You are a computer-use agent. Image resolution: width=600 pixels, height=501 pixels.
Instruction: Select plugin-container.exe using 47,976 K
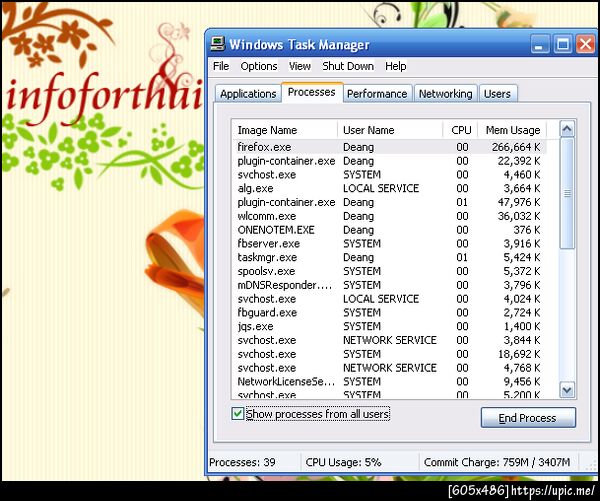tap(390, 202)
